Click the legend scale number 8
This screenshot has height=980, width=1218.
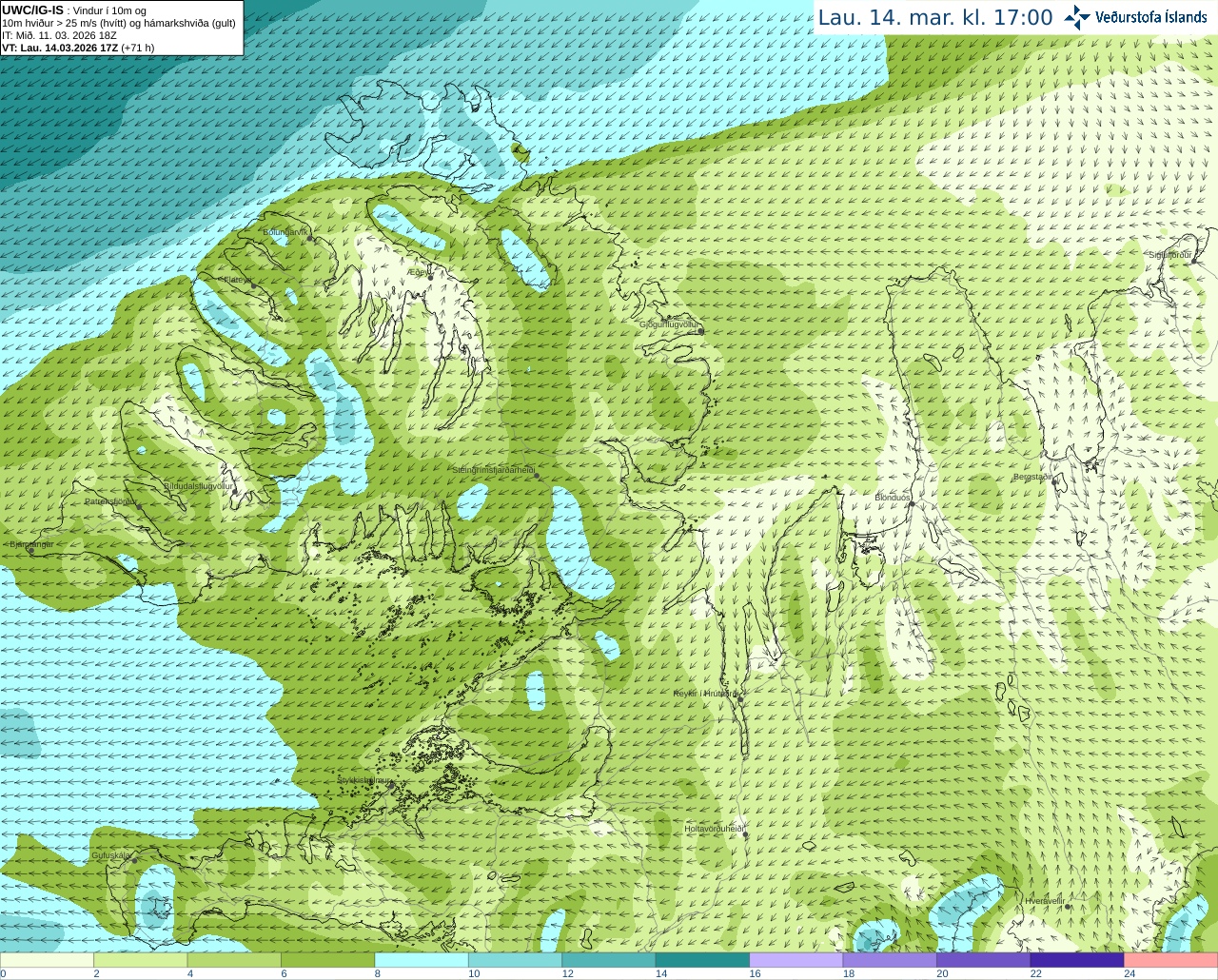click(378, 973)
